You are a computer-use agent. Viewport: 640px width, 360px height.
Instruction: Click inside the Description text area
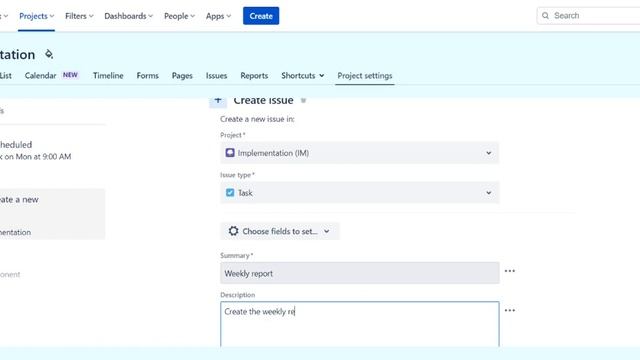[360, 324]
